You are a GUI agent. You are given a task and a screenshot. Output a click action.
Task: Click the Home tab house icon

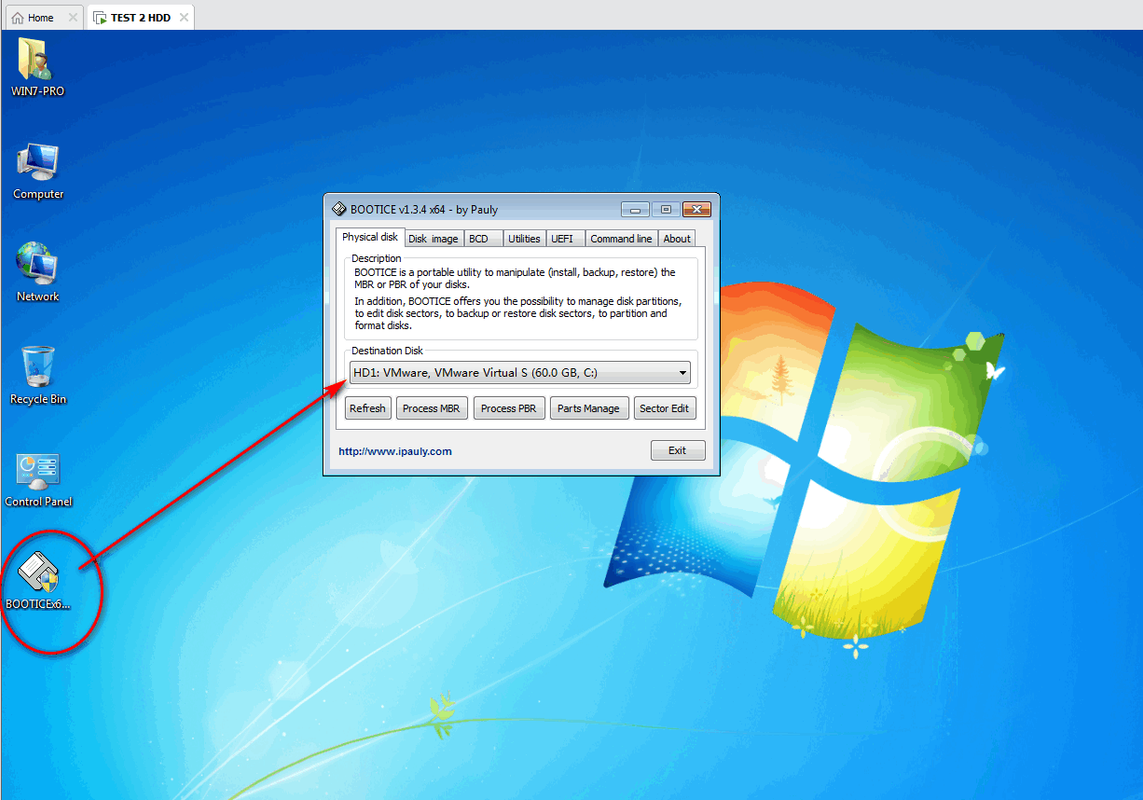[x=17, y=18]
